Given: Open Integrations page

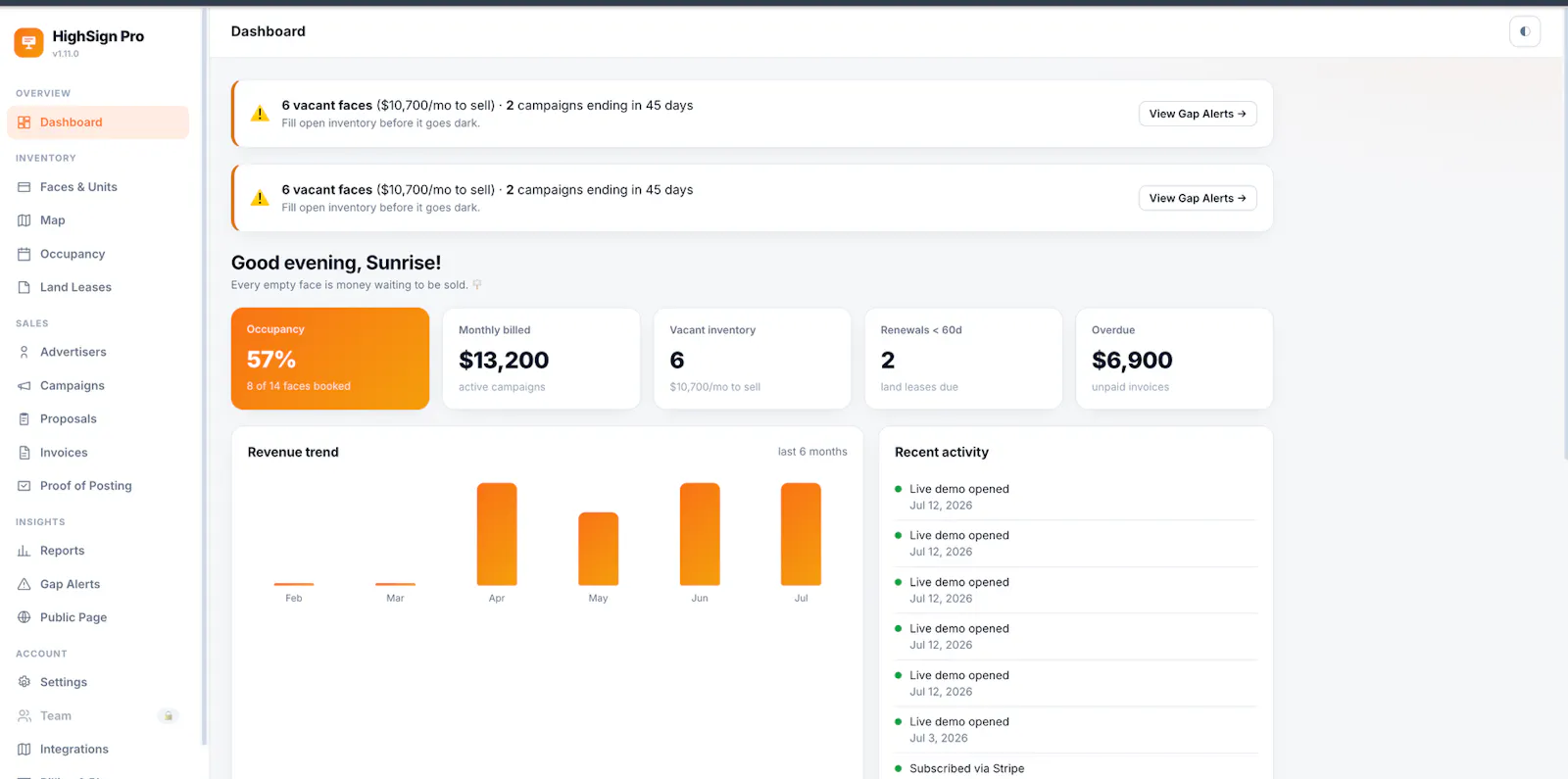Looking at the screenshot, I should click(98, 750).
